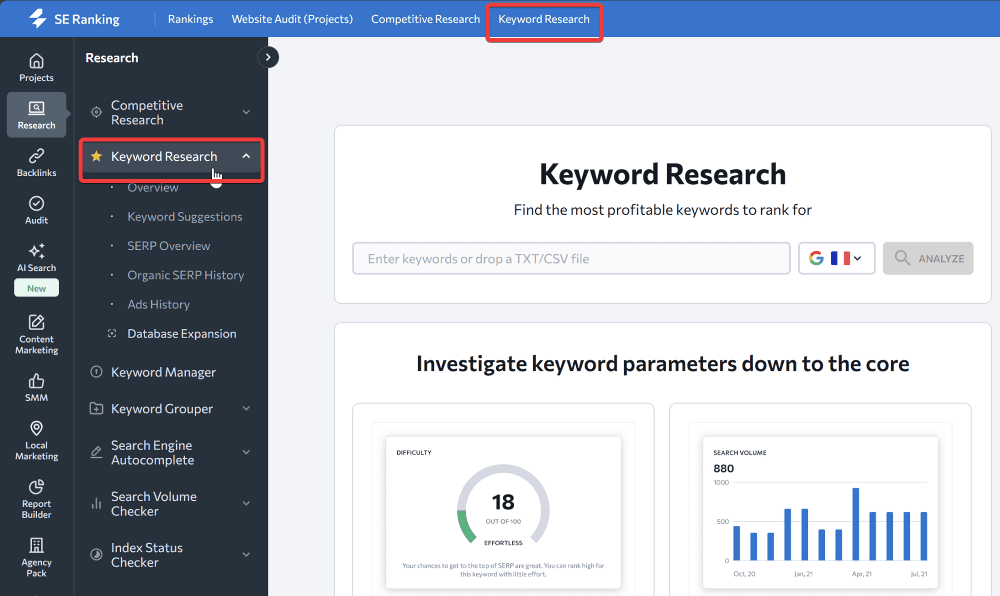The width and height of the screenshot is (1000, 596).
Task: Select Ads History in the sidebar
Action: [159, 305]
